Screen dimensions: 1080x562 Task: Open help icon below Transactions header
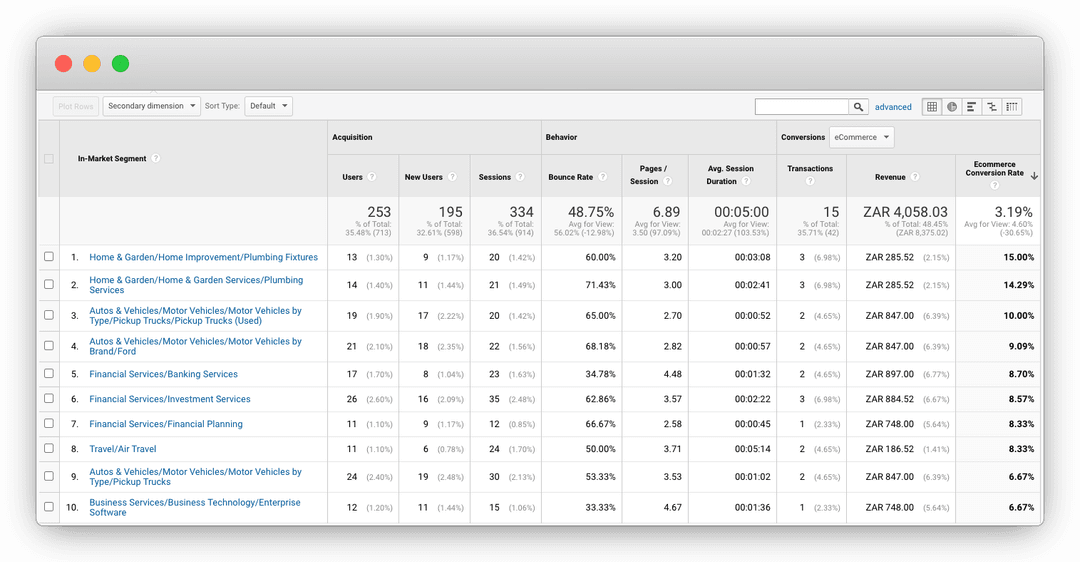(810, 181)
